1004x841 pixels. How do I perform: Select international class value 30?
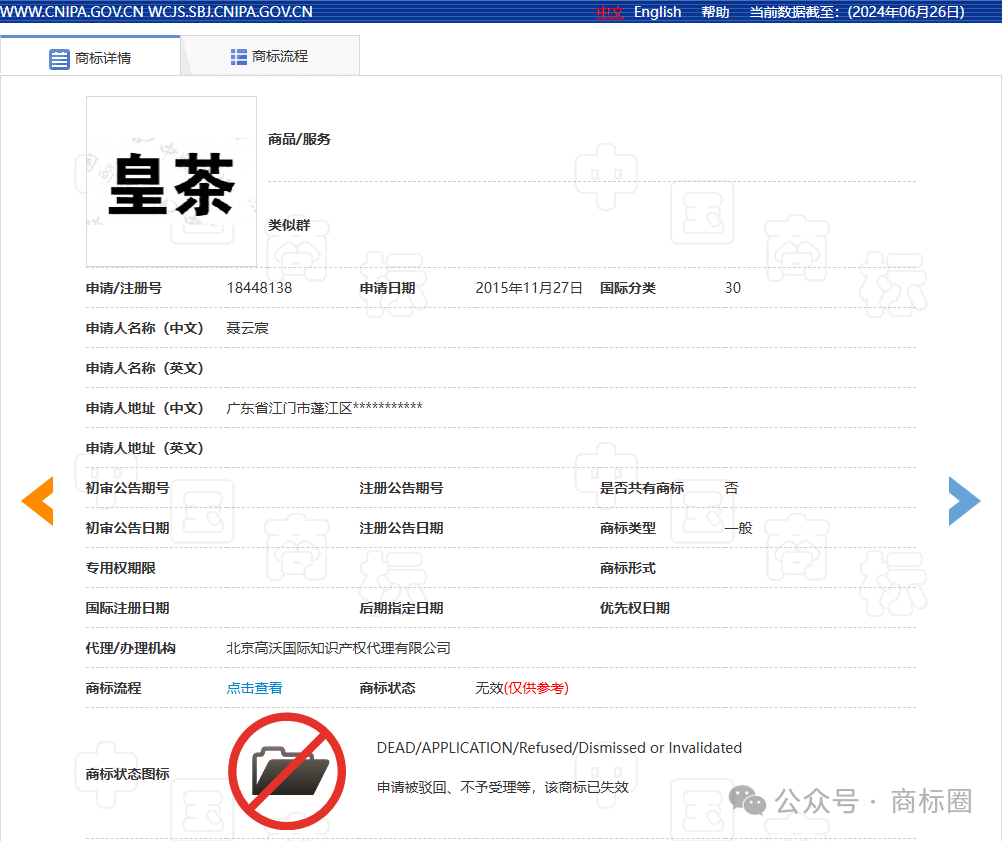pos(733,288)
